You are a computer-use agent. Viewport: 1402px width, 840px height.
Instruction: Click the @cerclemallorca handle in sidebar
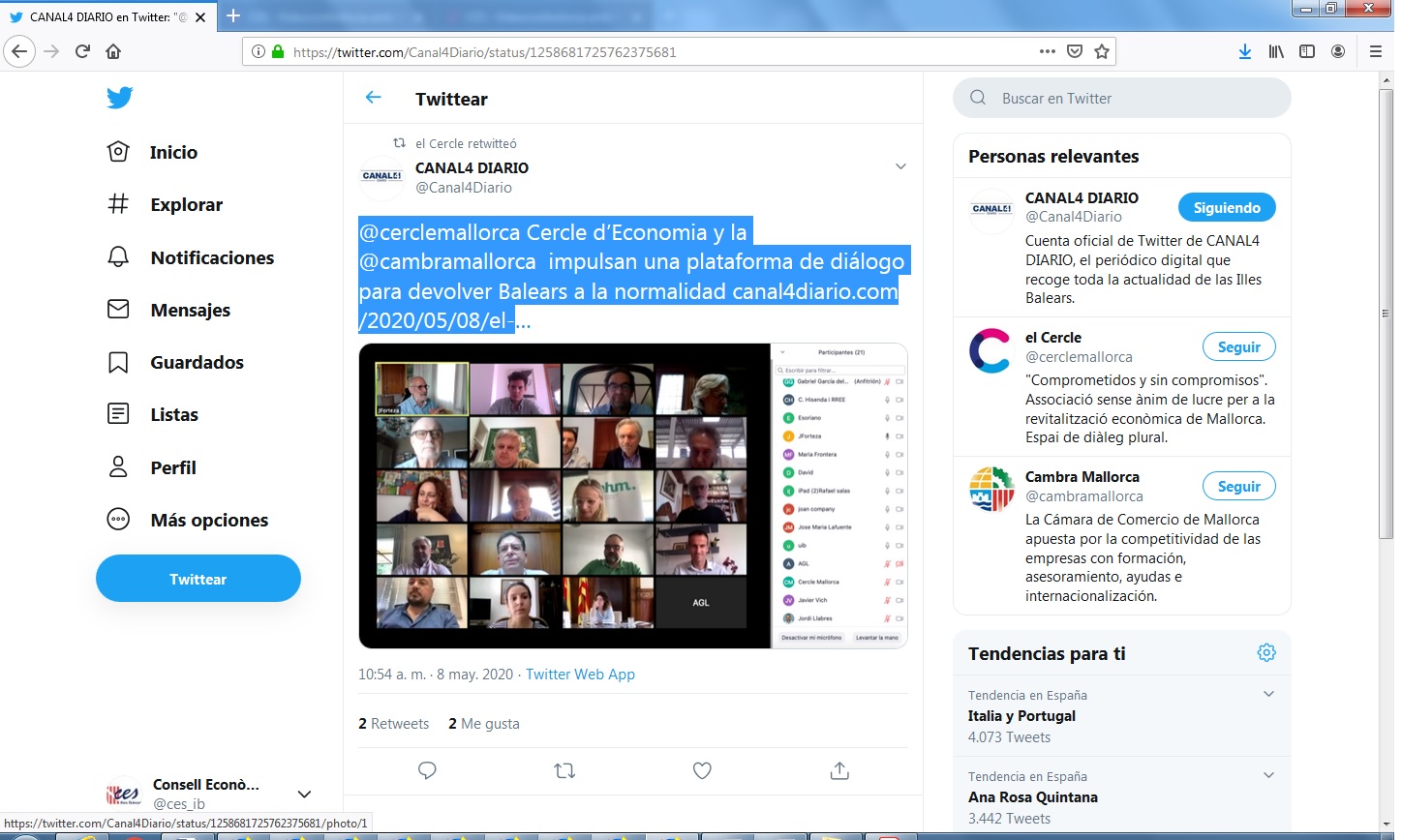tap(1079, 356)
